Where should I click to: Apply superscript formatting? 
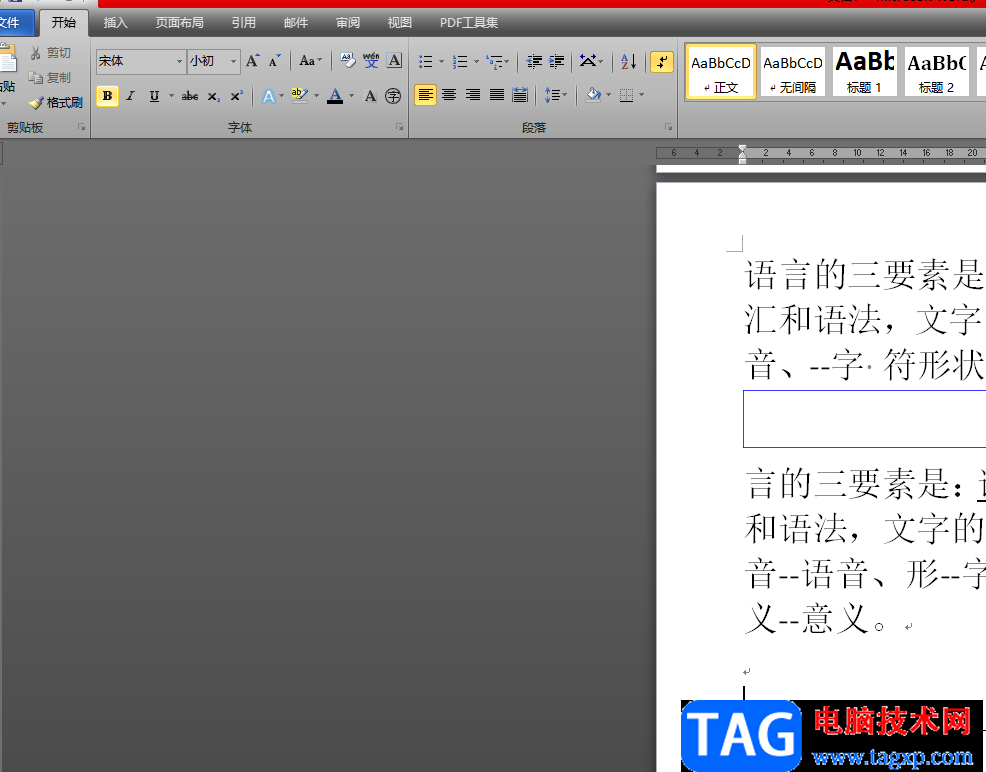(236, 96)
